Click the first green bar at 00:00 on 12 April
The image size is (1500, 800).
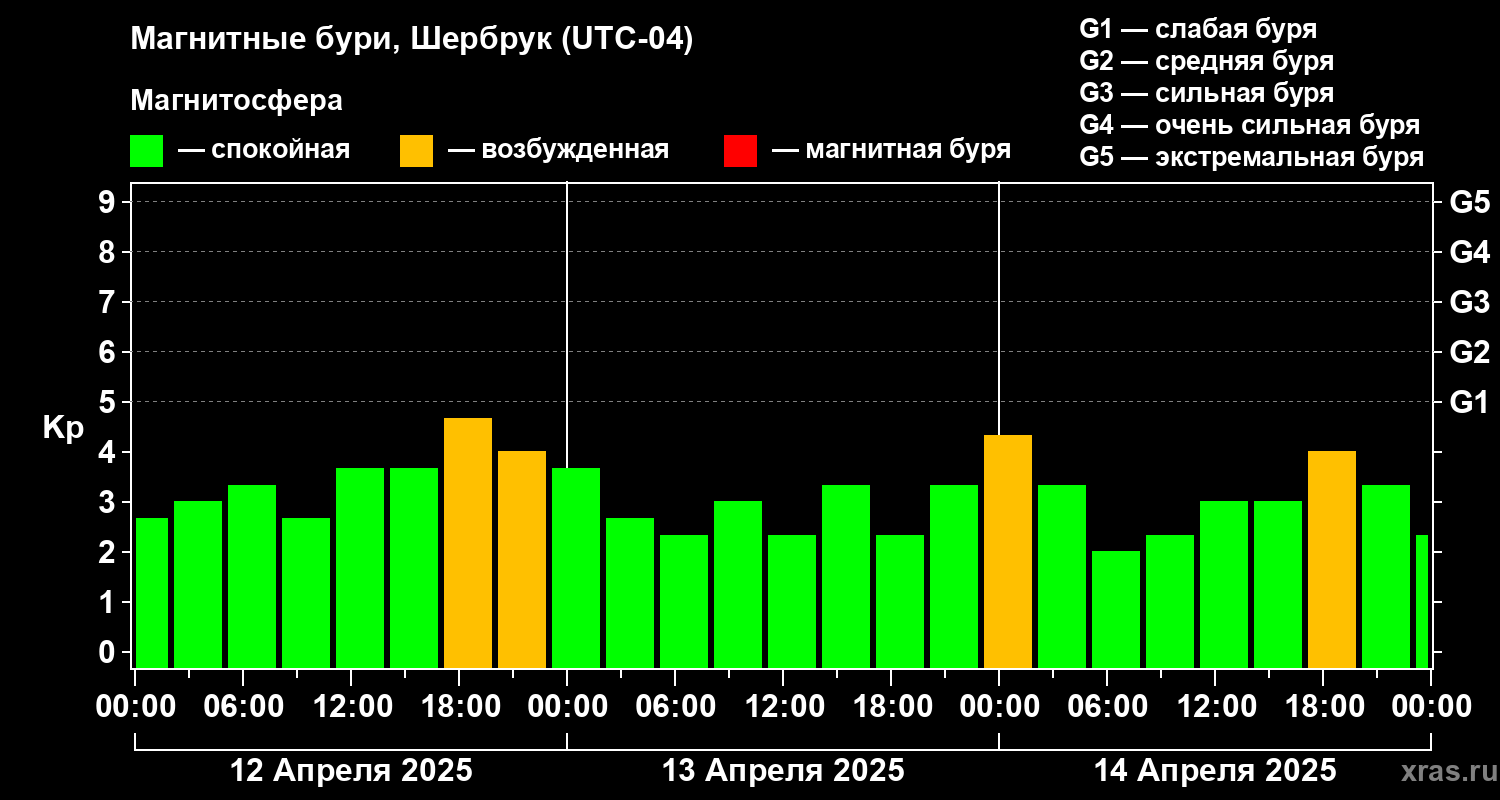[152, 593]
